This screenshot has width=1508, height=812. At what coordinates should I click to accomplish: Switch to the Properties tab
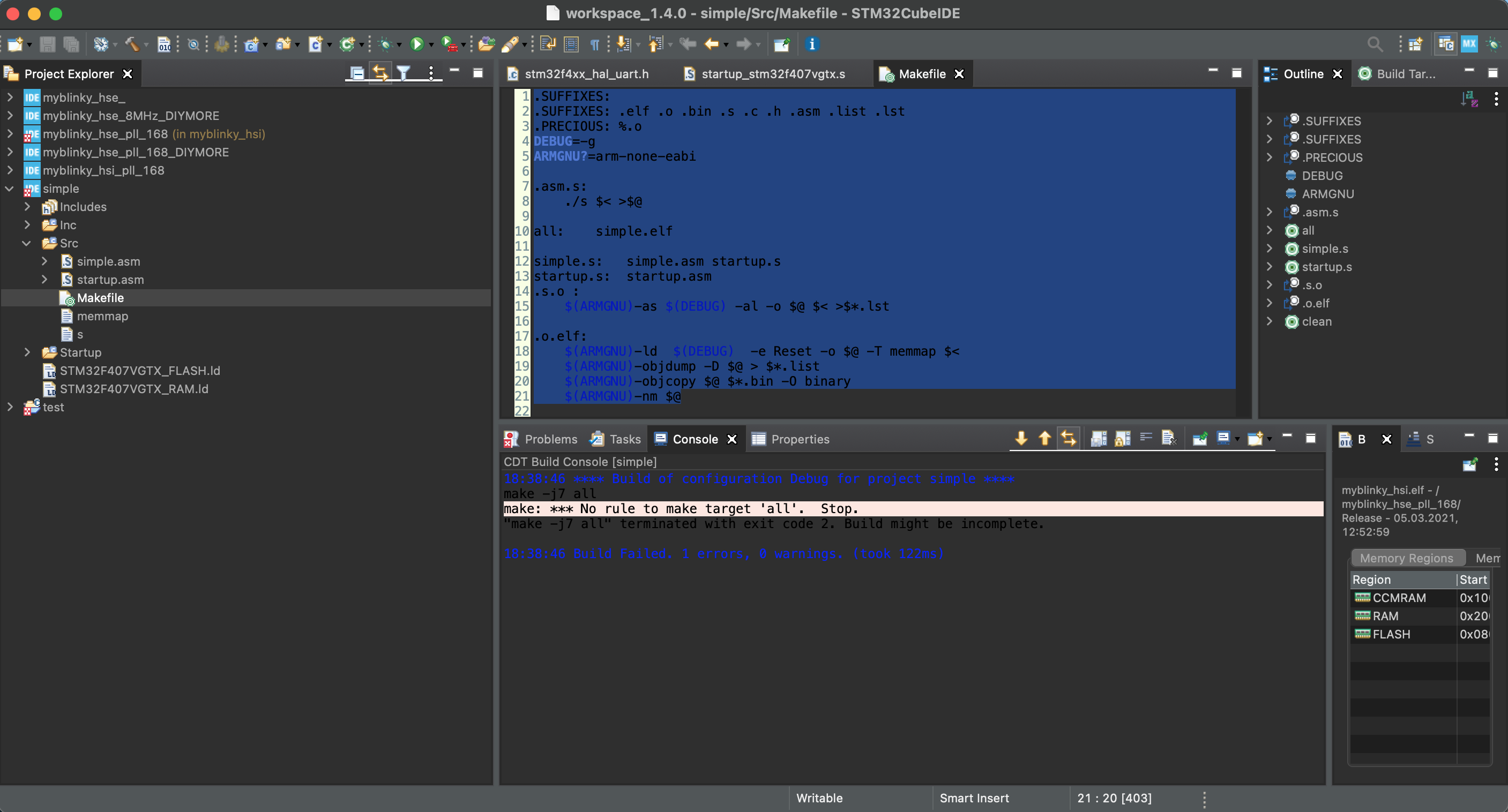(x=791, y=439)
